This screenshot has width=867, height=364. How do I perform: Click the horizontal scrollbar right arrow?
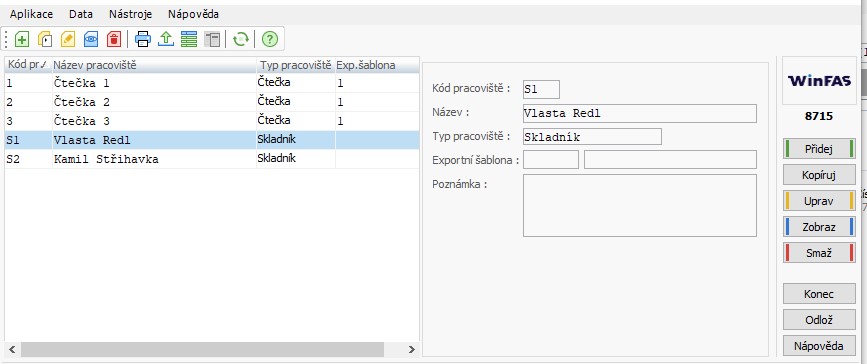point(411,350)
